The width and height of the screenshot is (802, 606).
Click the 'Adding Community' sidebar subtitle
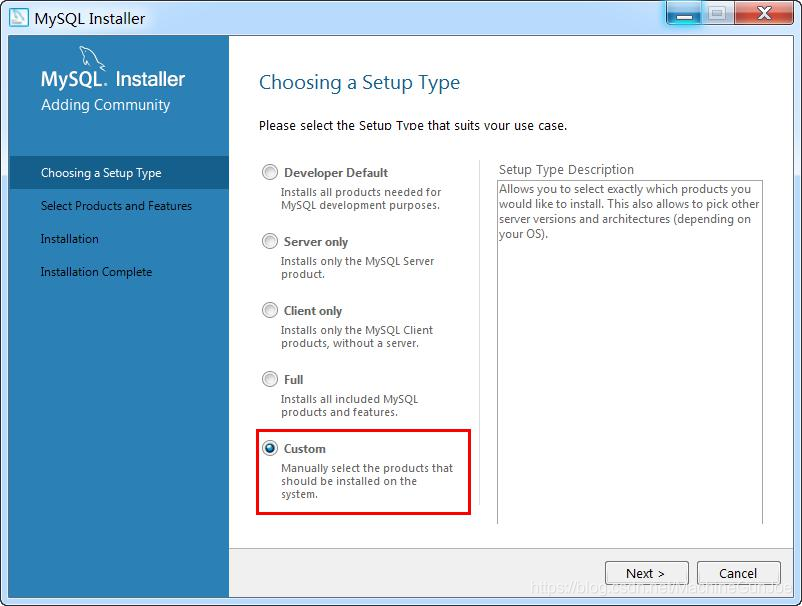pyautogui.click(x=105, y=105)
